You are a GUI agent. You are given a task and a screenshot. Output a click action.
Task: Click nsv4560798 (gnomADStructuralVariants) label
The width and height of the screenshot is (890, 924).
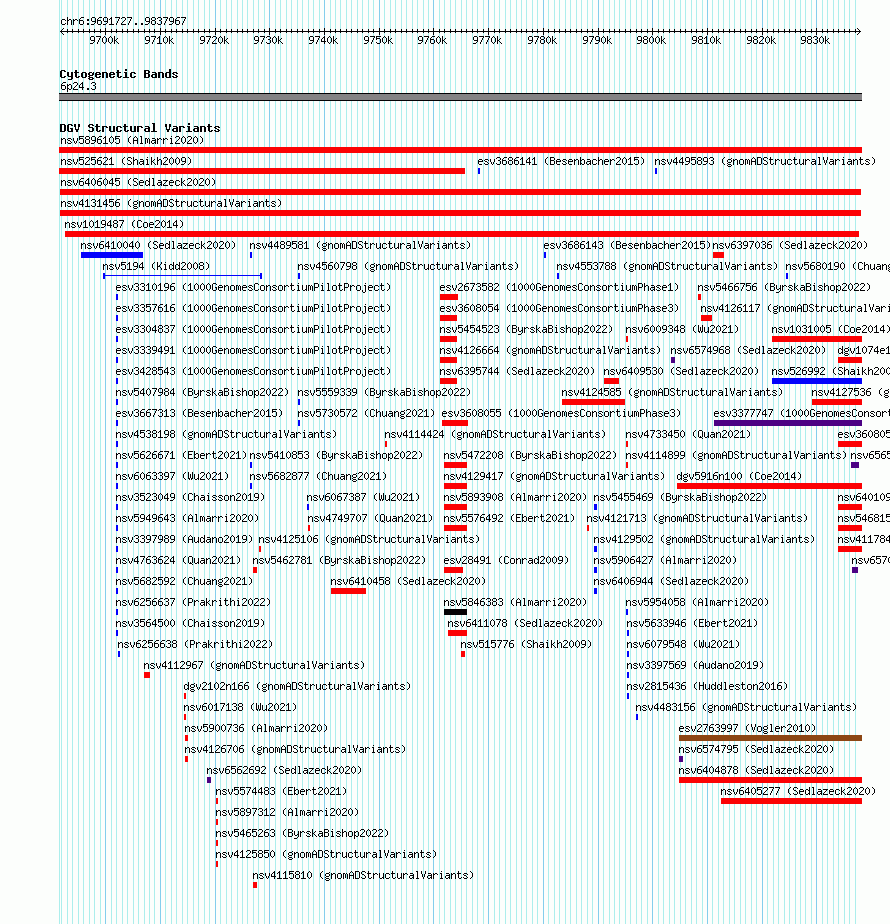(x=408, y=266)
